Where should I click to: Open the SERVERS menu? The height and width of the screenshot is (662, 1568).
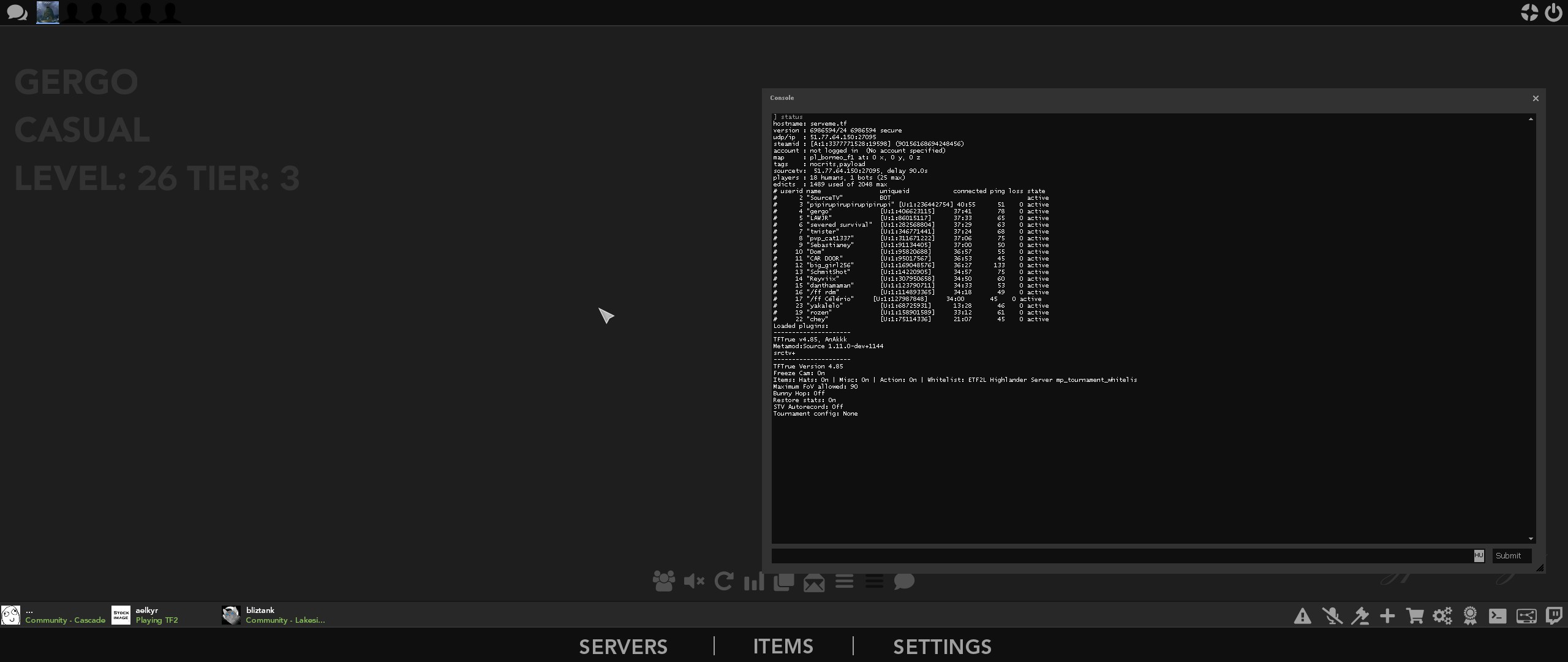(623, 647)
